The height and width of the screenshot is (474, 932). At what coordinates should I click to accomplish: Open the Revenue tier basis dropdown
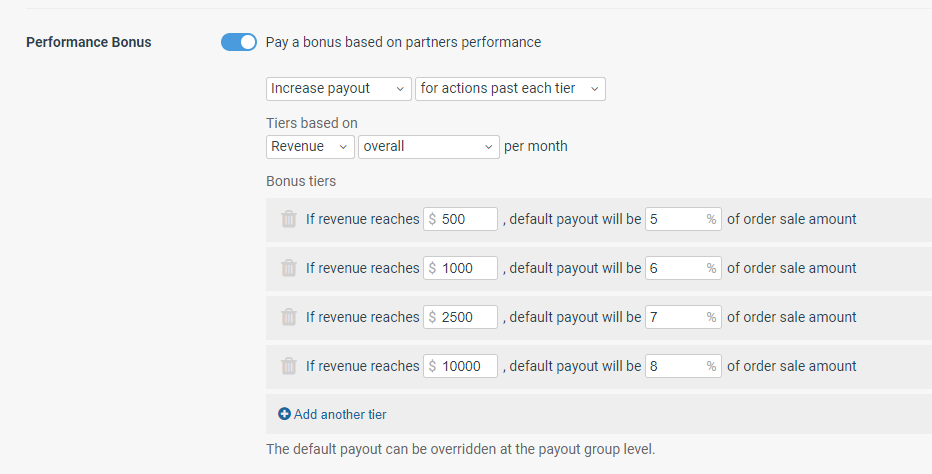click(310, 147)
